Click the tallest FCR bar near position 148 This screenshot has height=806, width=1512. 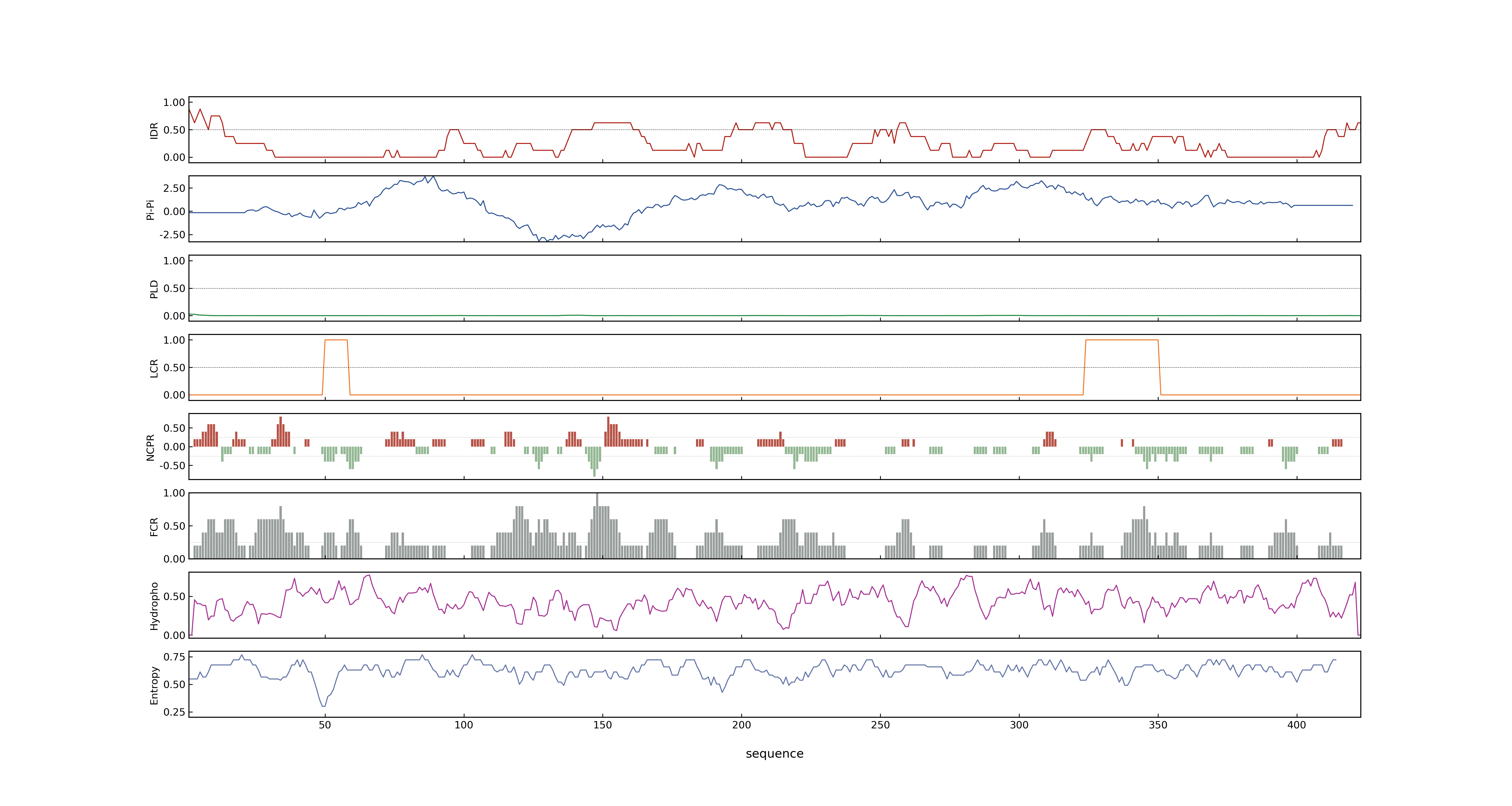[597, 525]
